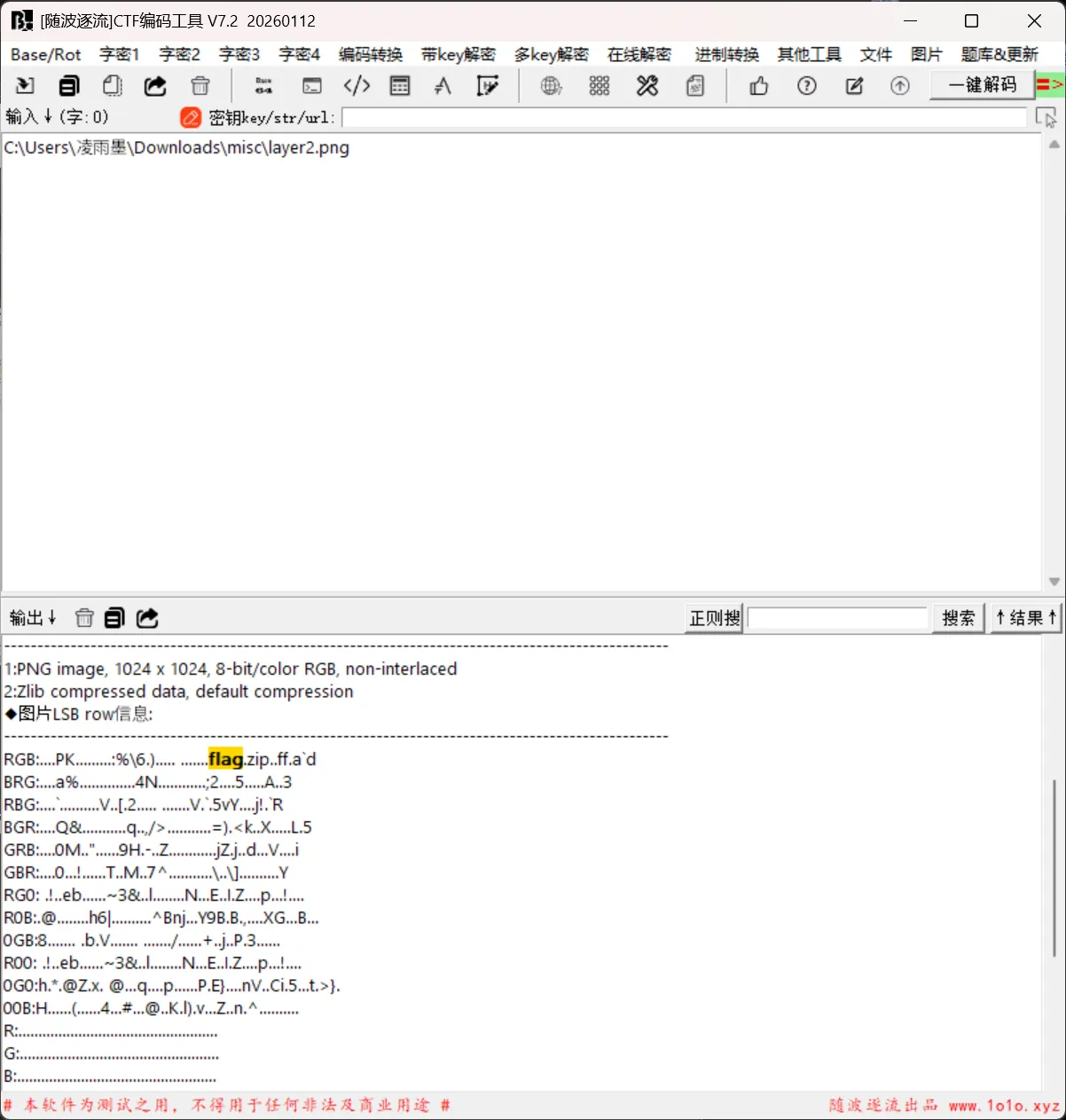The width and height of the screenshot is (1066, 1120).
Task: Click the input text area with layer2.png path
Action: click(x=521, y=362)
